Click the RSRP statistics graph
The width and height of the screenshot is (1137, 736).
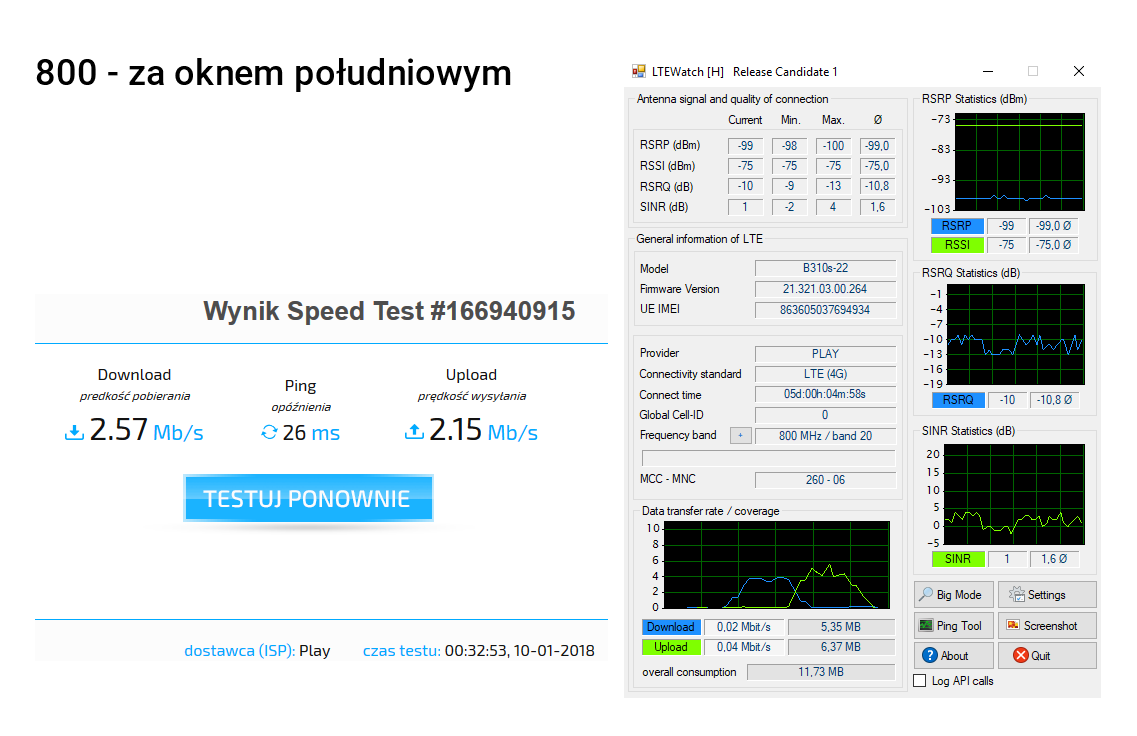[x=1020, y=162]
